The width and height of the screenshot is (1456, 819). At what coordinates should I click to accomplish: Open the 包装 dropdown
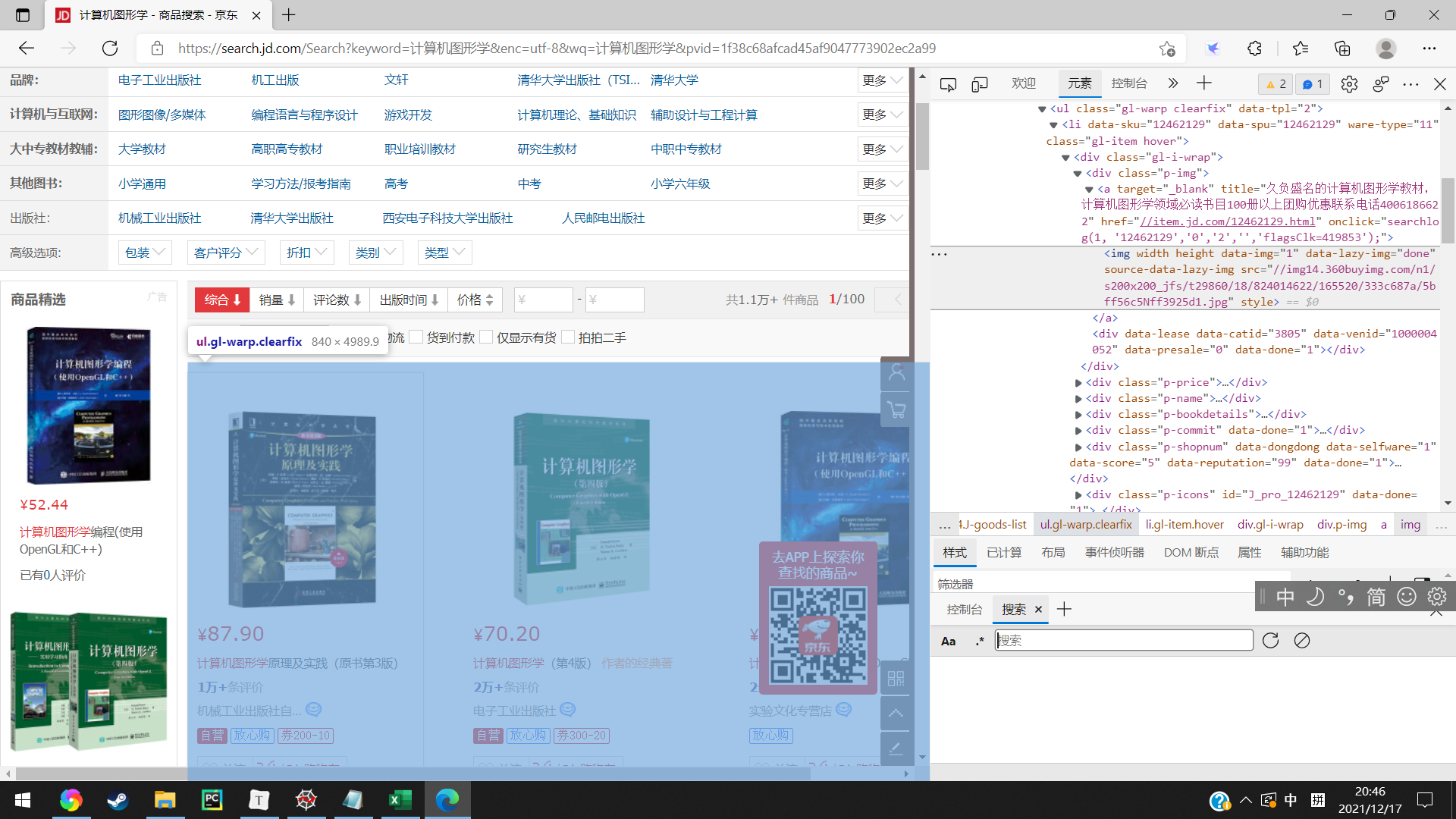(145, 253)
